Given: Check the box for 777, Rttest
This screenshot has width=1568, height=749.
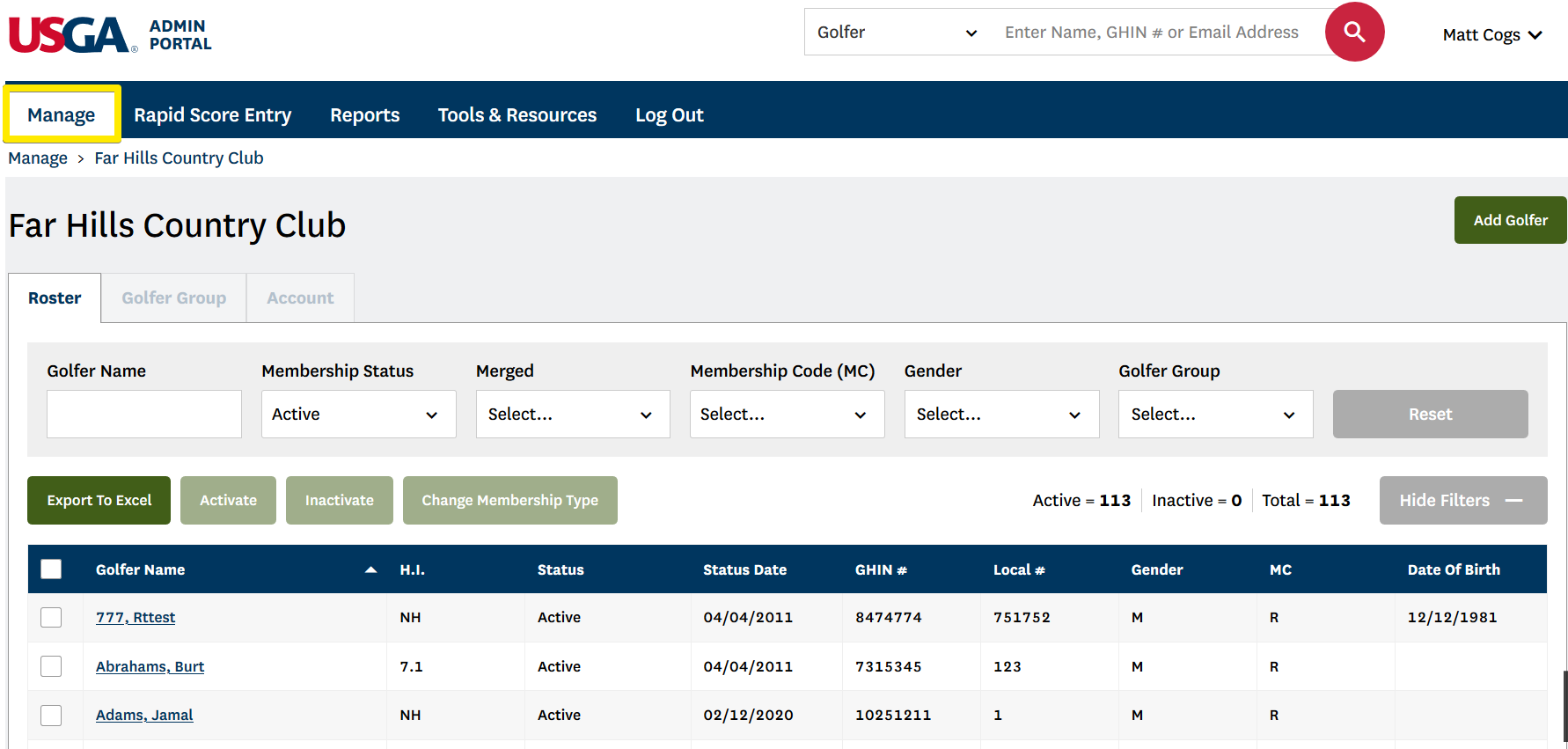Looking at the screenshot, I should point(51,618).
